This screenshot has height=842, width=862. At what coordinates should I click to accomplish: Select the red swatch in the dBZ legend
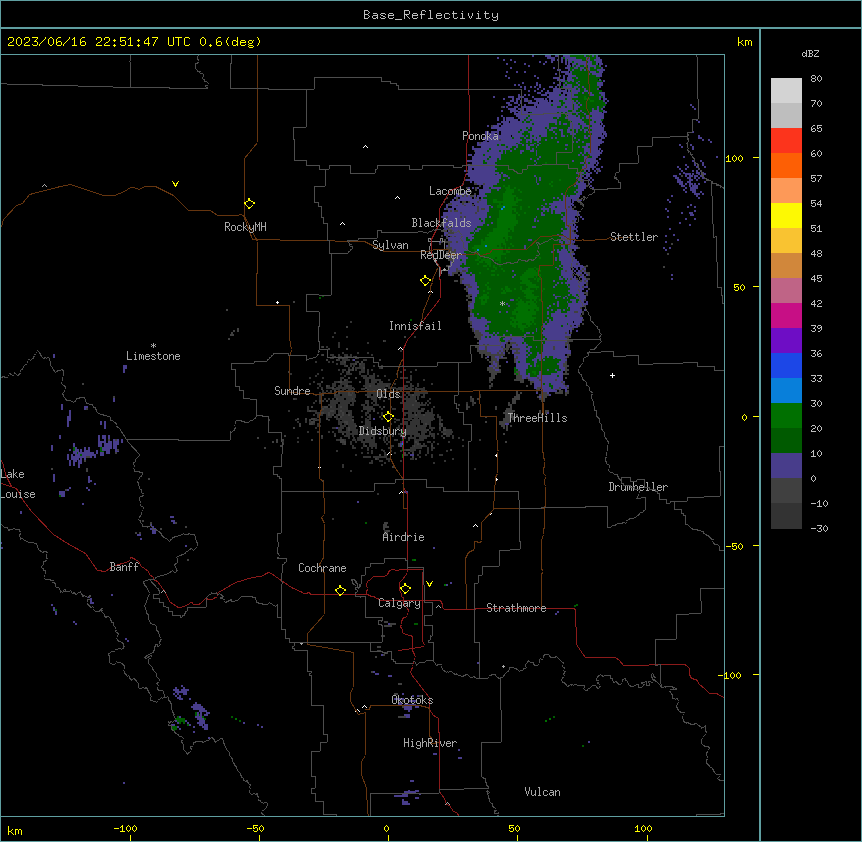(786, 140)
